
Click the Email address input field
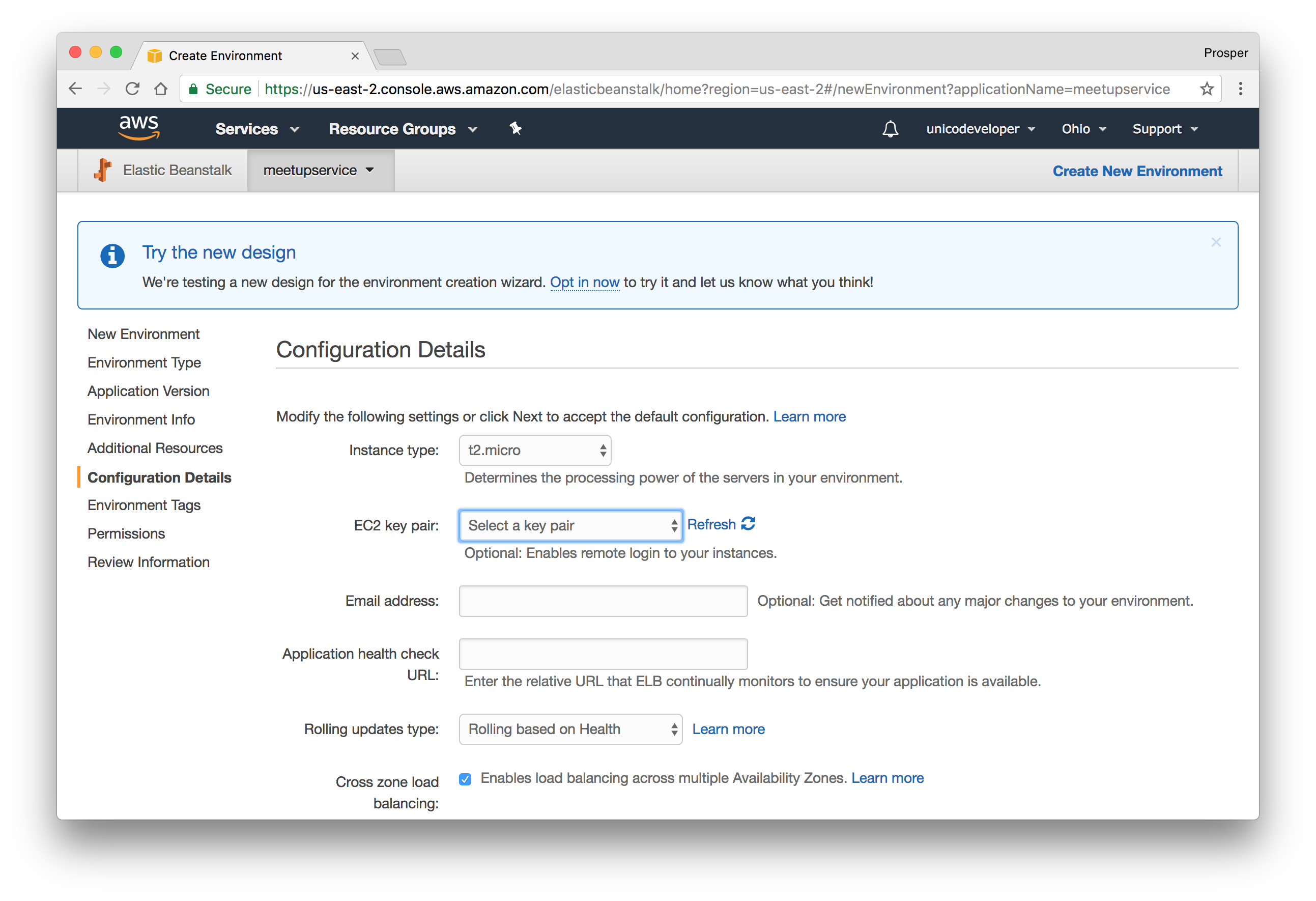(603, 601)
